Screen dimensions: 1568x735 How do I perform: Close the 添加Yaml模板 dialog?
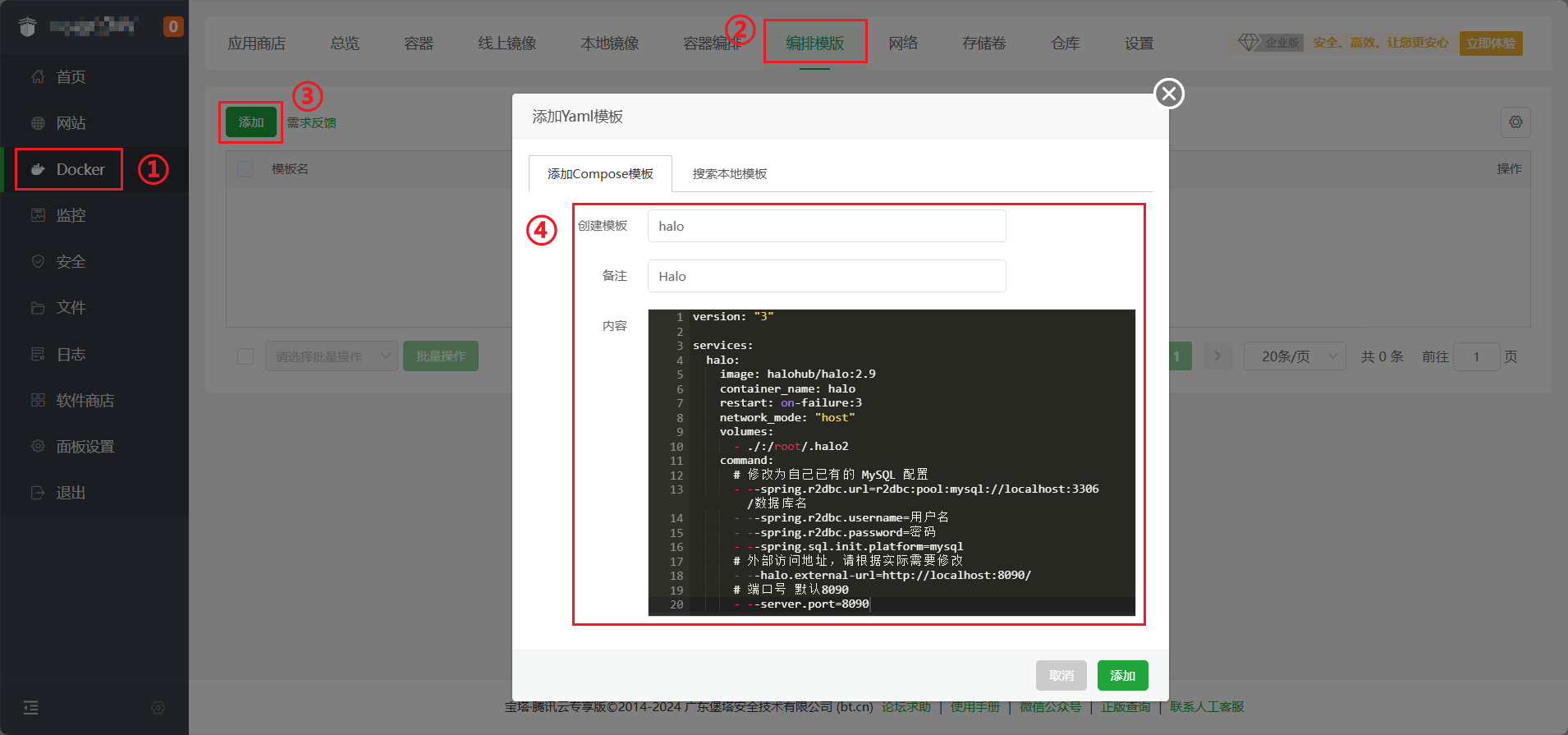pos(1169,94)
